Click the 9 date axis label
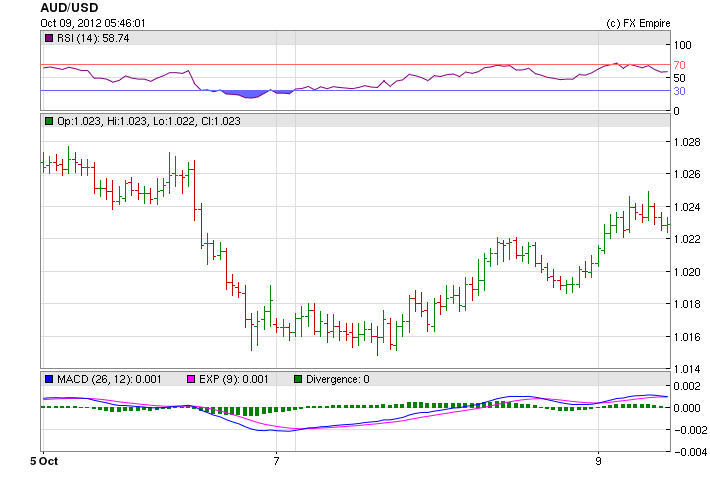Image resolution: width=710 pixels, height=487 pixels. tap(599, 461)
